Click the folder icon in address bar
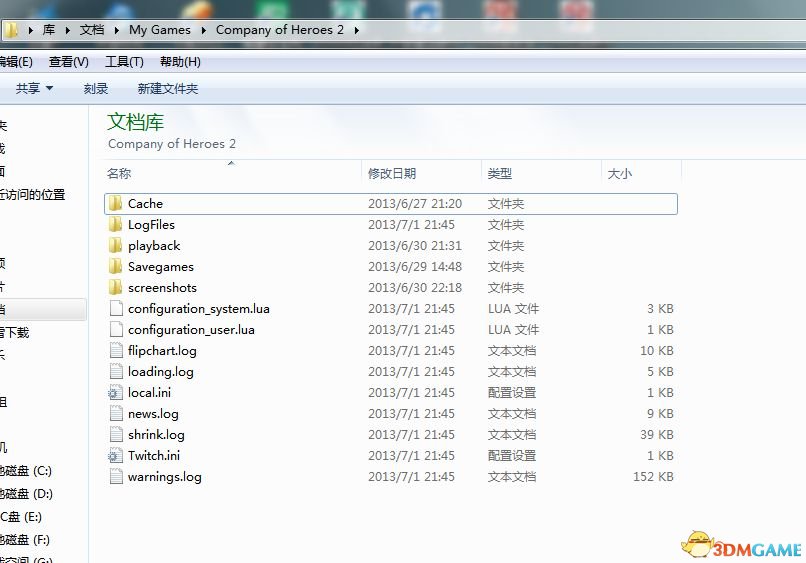Screen dimensions: 806x563 point(10,30)
